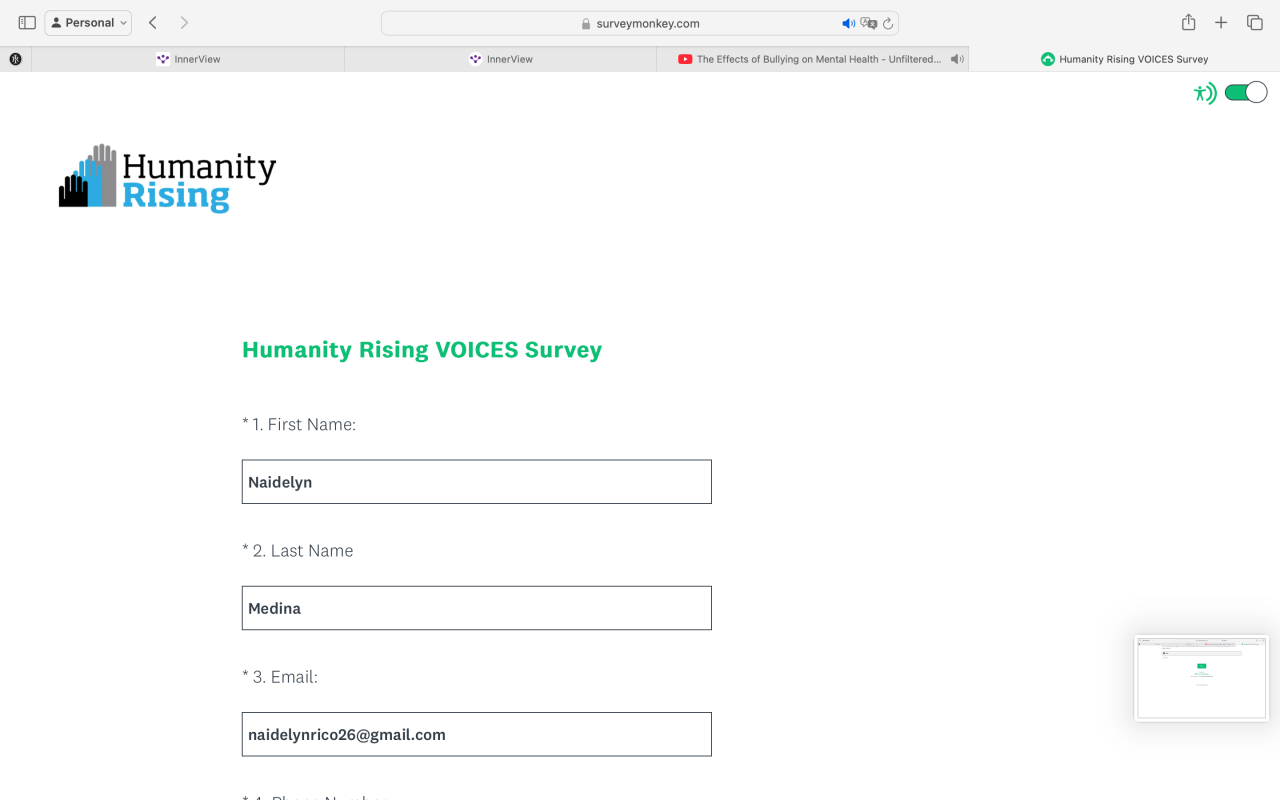
Task: Reload the SurveyMonkey page
Action: pyautogui.click(x=887, y=23)
